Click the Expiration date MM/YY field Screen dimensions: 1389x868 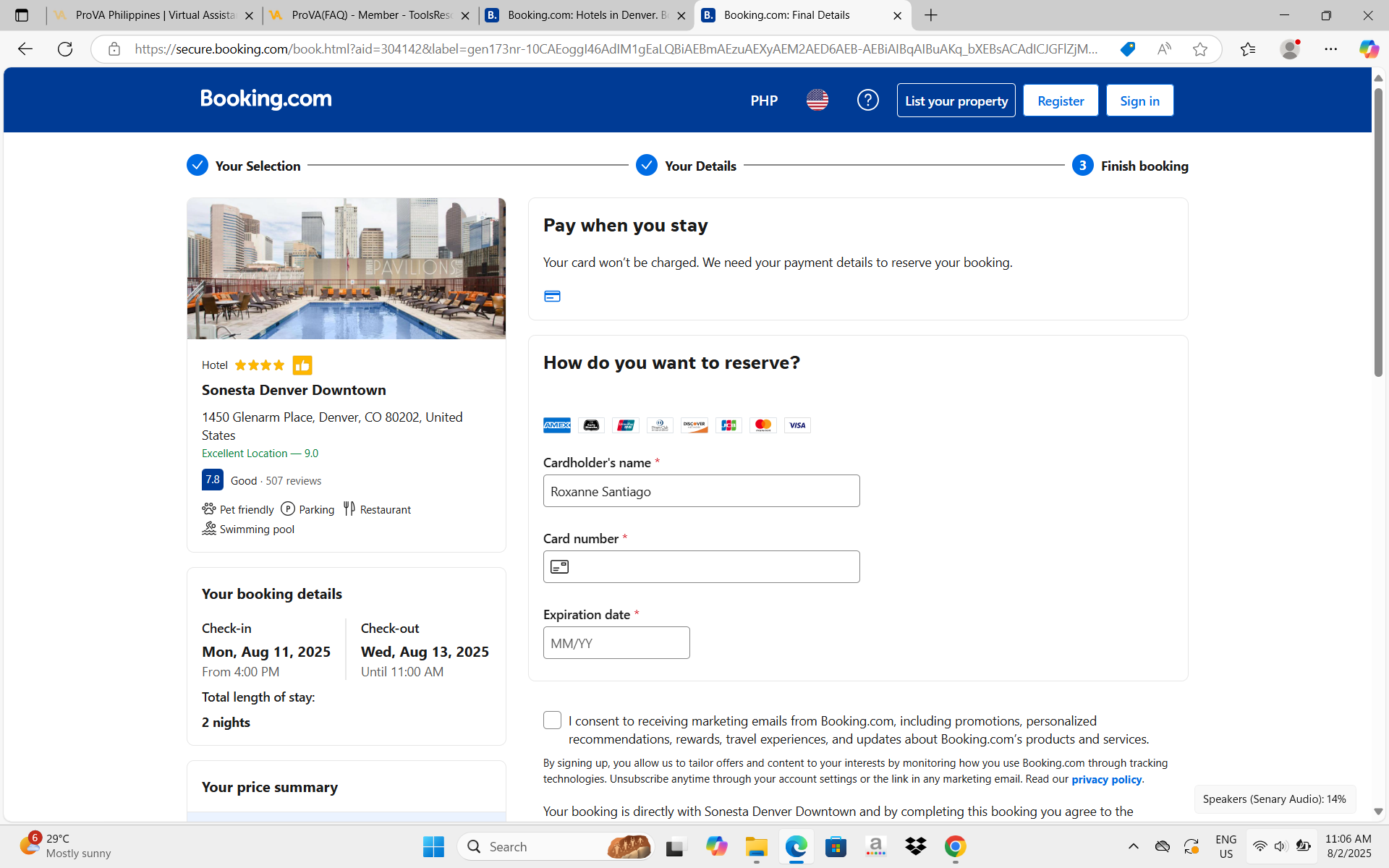[x=616, y=643]
